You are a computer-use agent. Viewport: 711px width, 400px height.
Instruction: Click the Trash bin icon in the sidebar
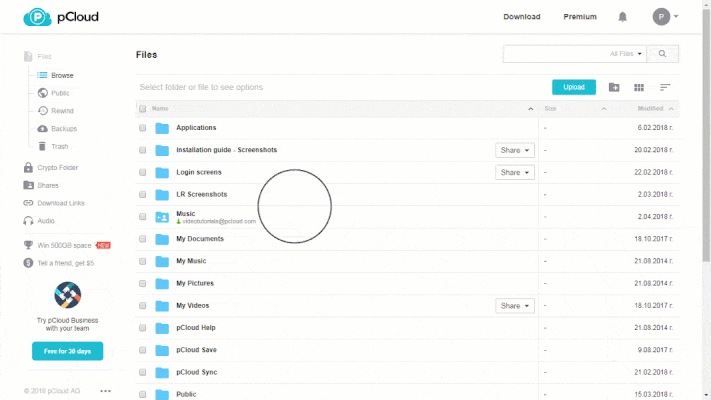pyautogui.click(x=42, y=146)
